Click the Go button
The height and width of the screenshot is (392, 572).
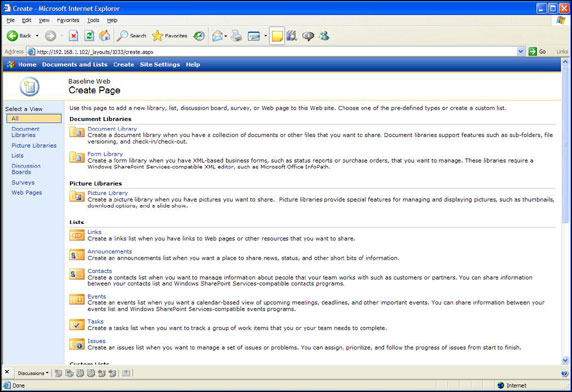click(538, 52)
